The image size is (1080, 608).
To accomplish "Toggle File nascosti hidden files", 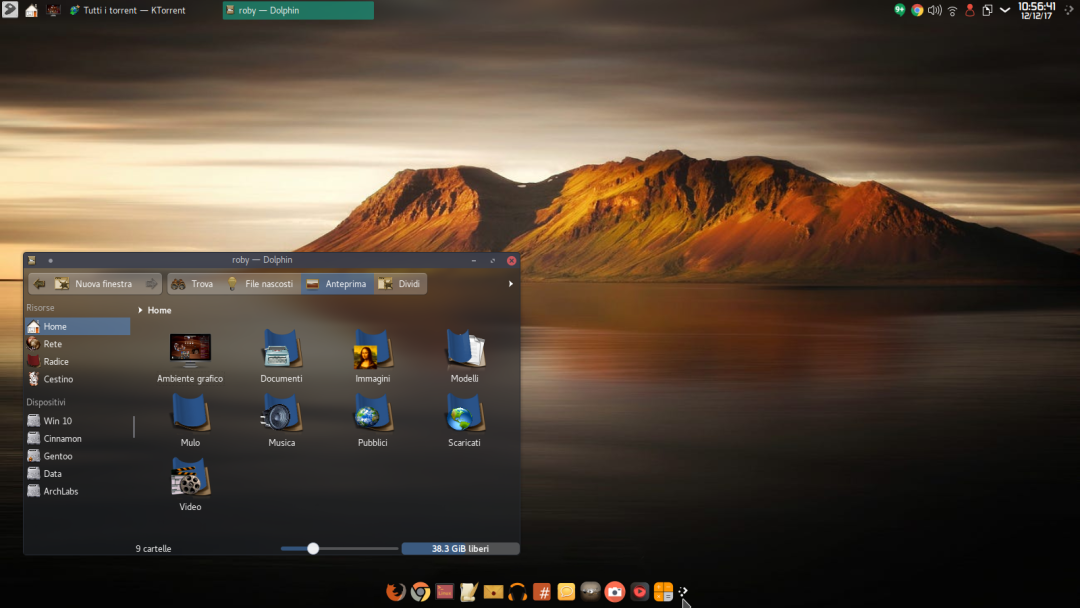I will 260,284.
